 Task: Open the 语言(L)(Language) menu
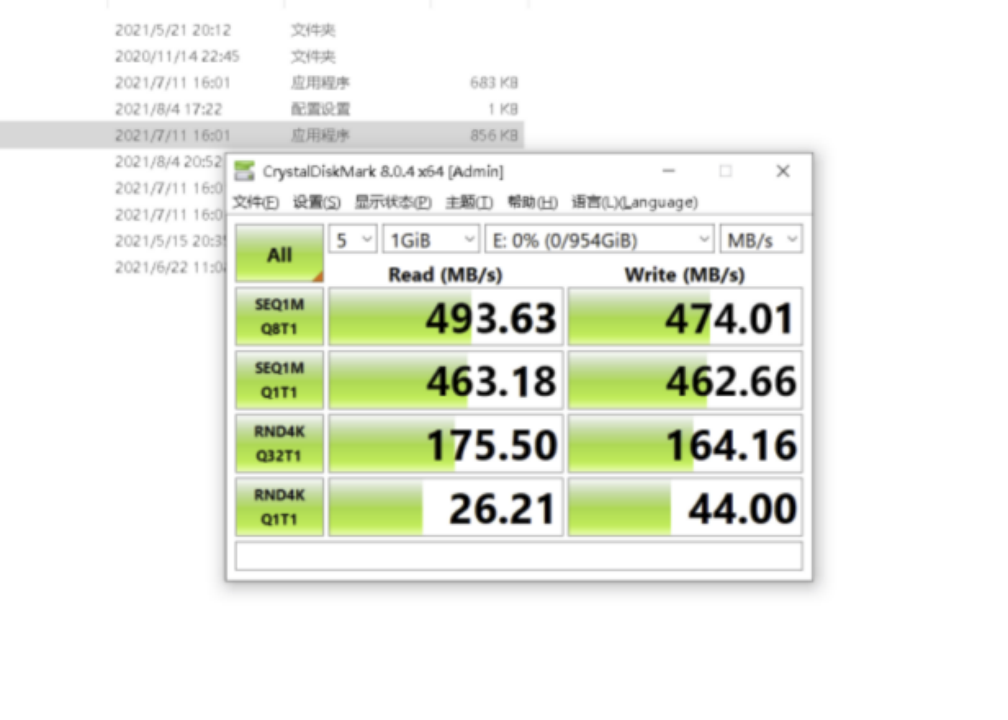click(634, 202)
